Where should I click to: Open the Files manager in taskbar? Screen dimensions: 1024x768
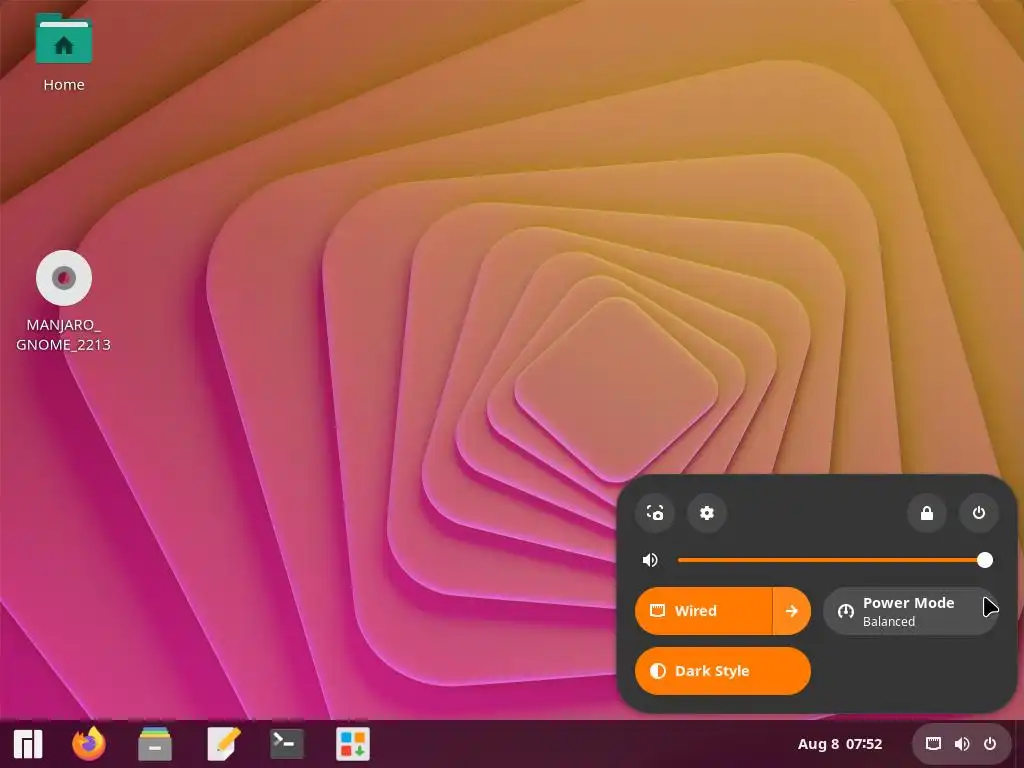coord(155,744)
